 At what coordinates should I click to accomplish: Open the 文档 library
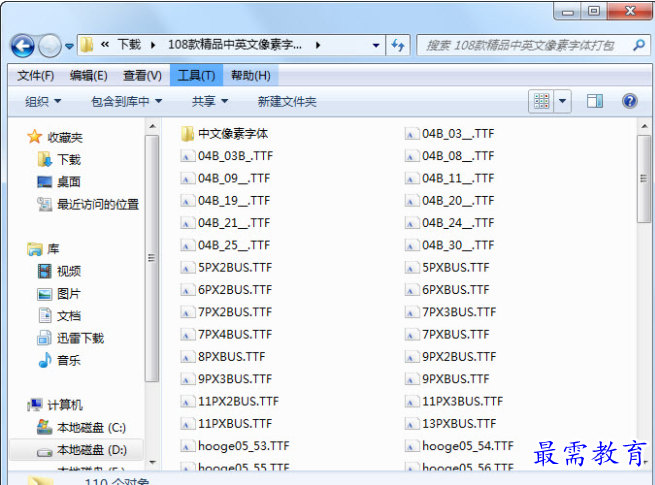point(69,316)
